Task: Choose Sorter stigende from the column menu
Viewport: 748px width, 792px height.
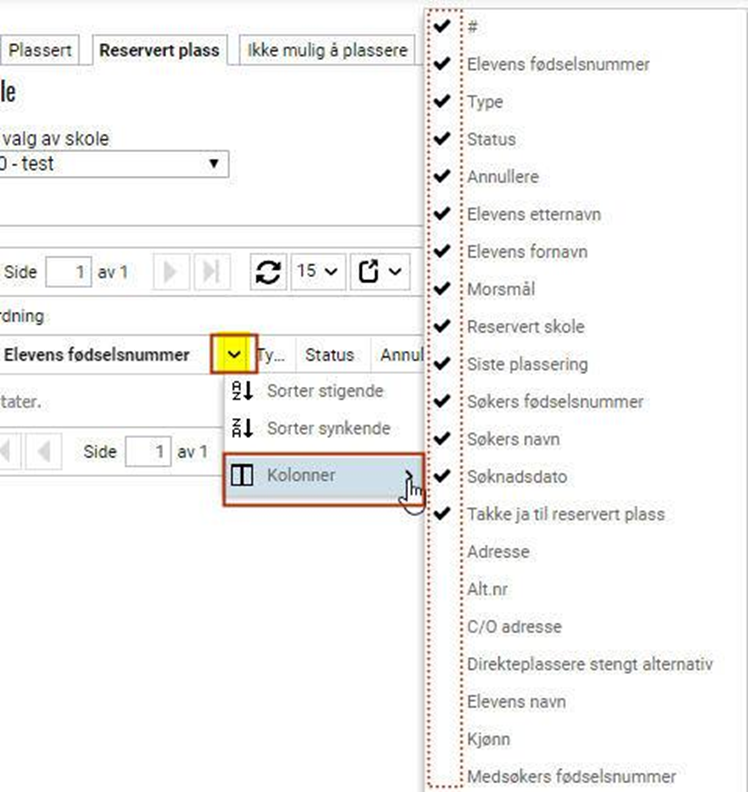Action: (324, 391)
